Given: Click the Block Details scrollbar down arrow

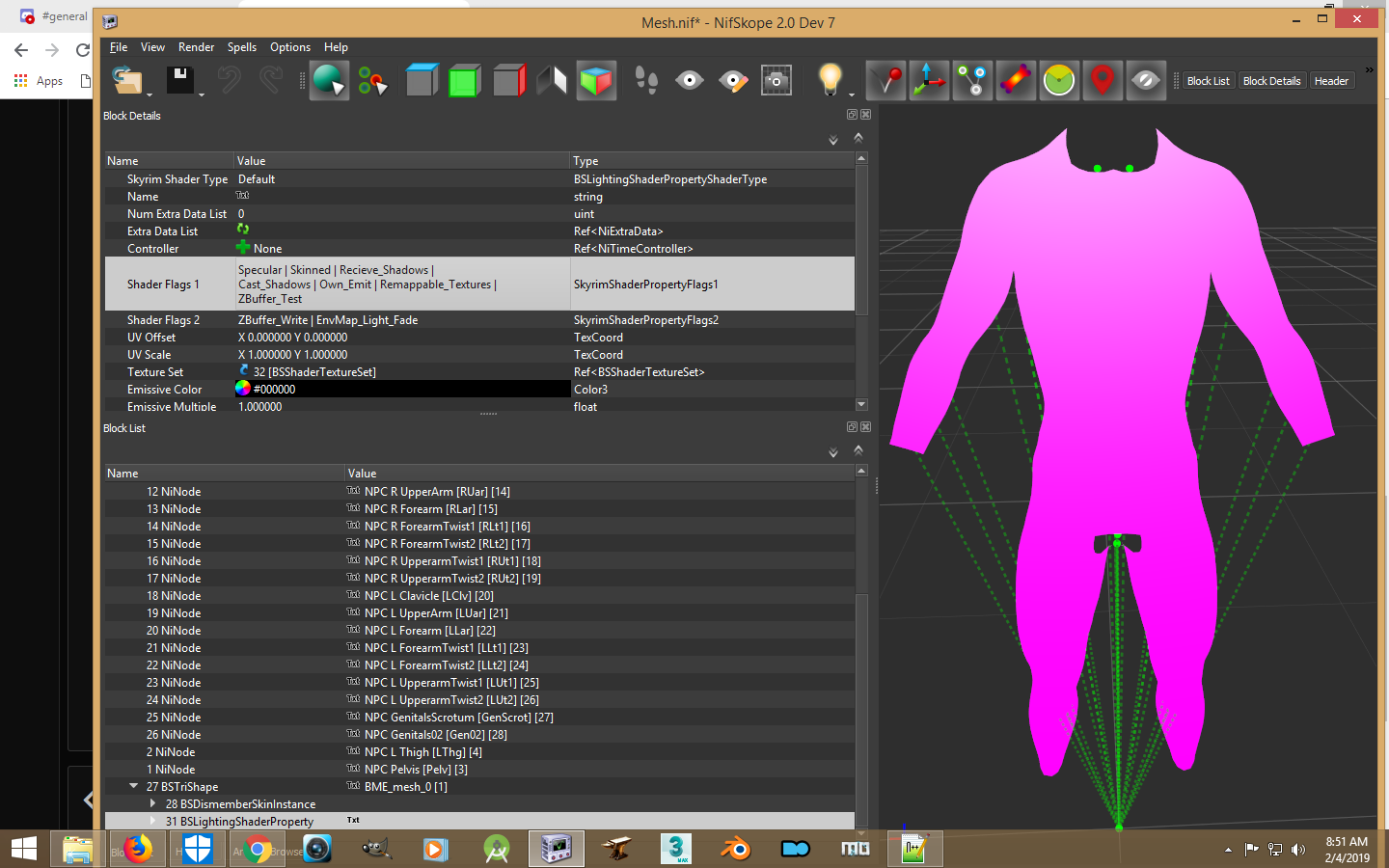Looking at the screenshot, I should pyautogui.click(x=861, y=405).
